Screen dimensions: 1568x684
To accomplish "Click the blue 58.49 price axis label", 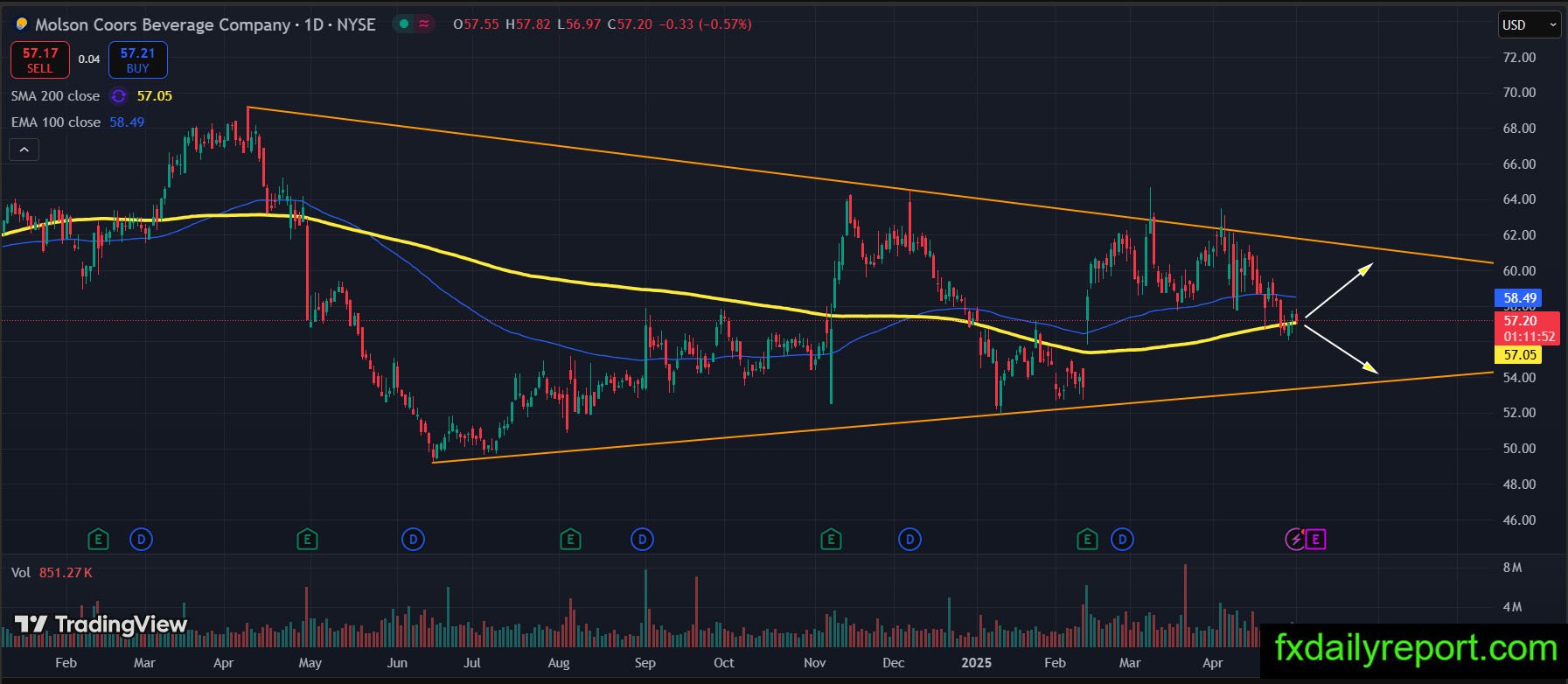I will coord(1520,298).
